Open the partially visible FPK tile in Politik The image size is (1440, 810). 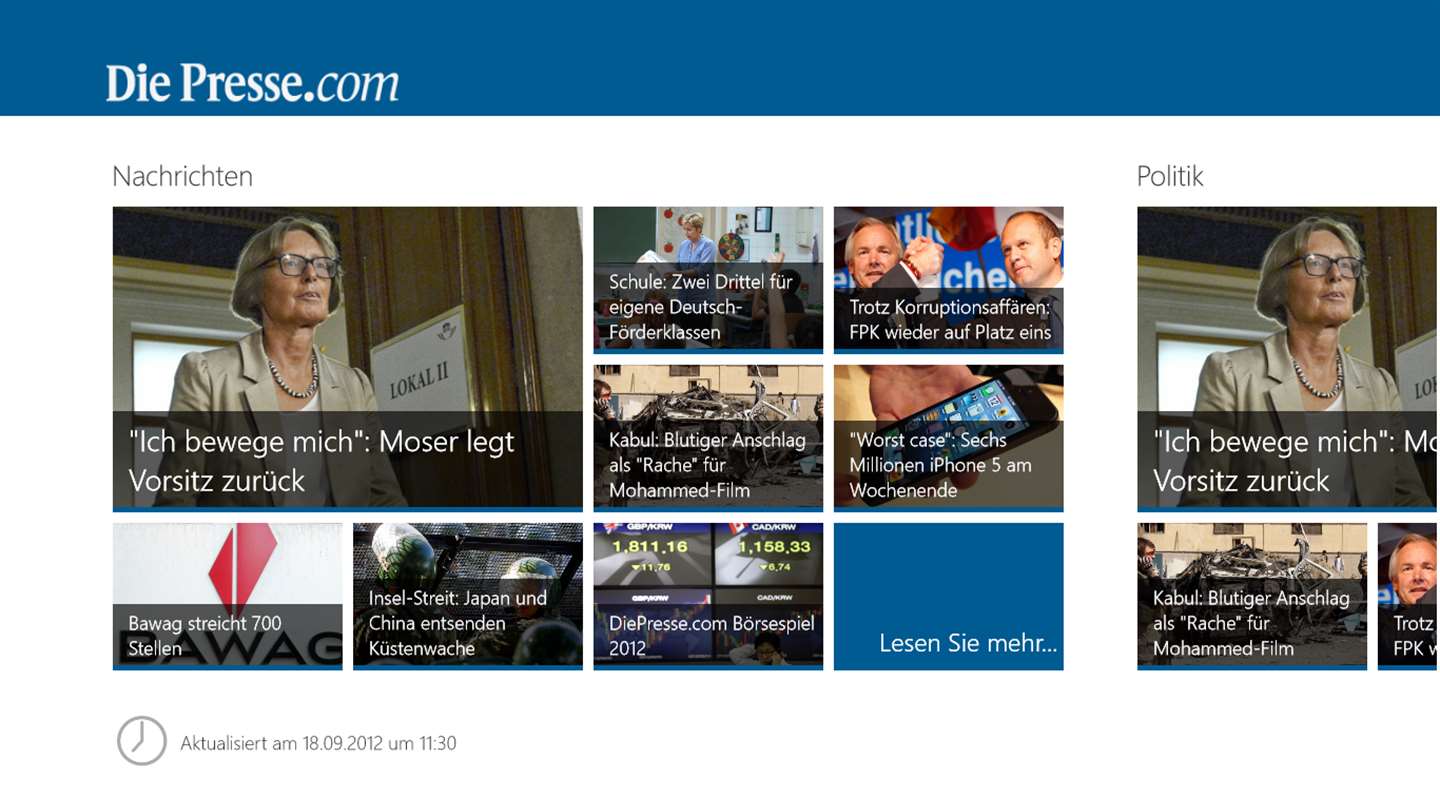1409,596
